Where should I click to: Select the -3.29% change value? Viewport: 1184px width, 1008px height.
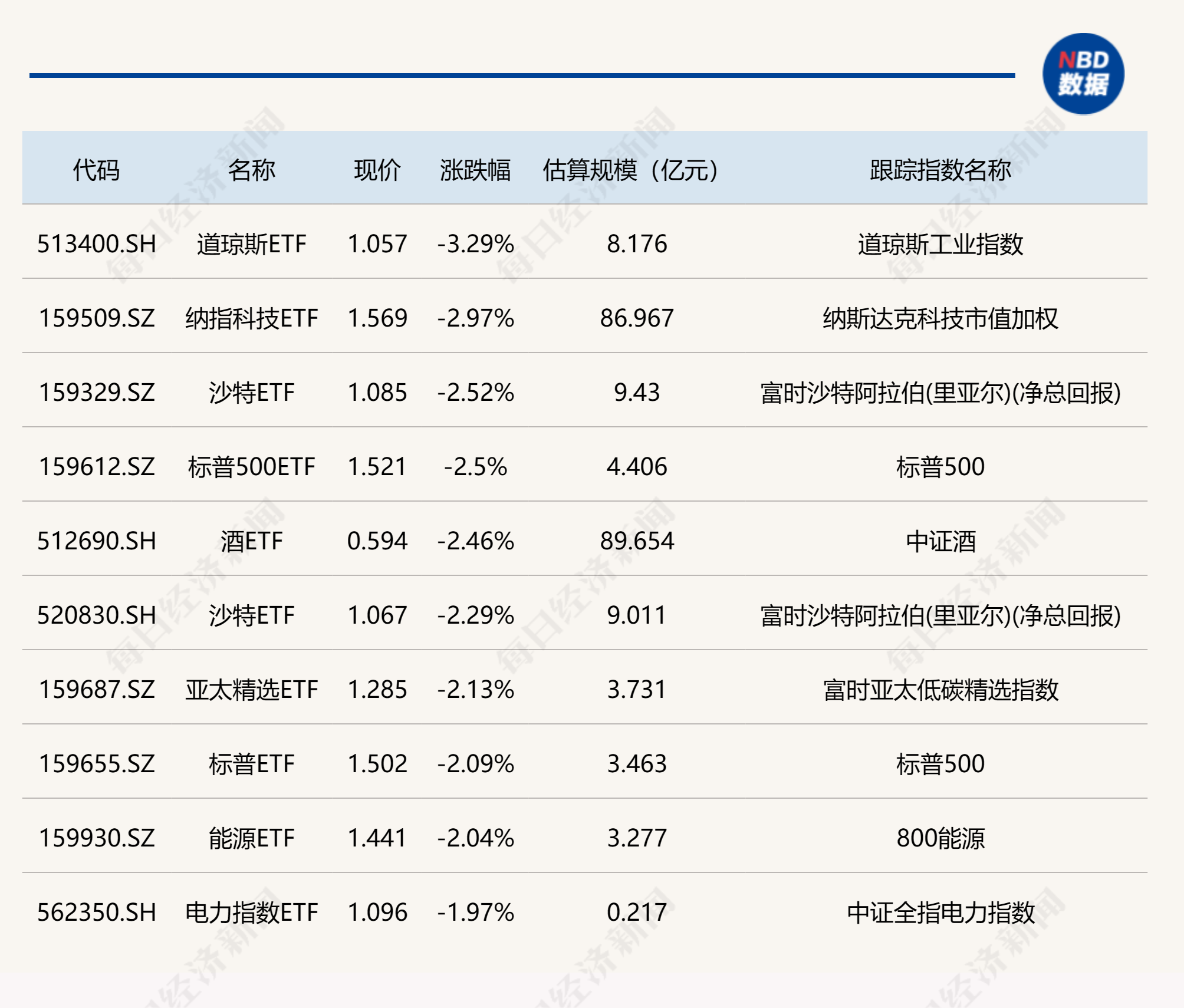(x=476, y=244)
